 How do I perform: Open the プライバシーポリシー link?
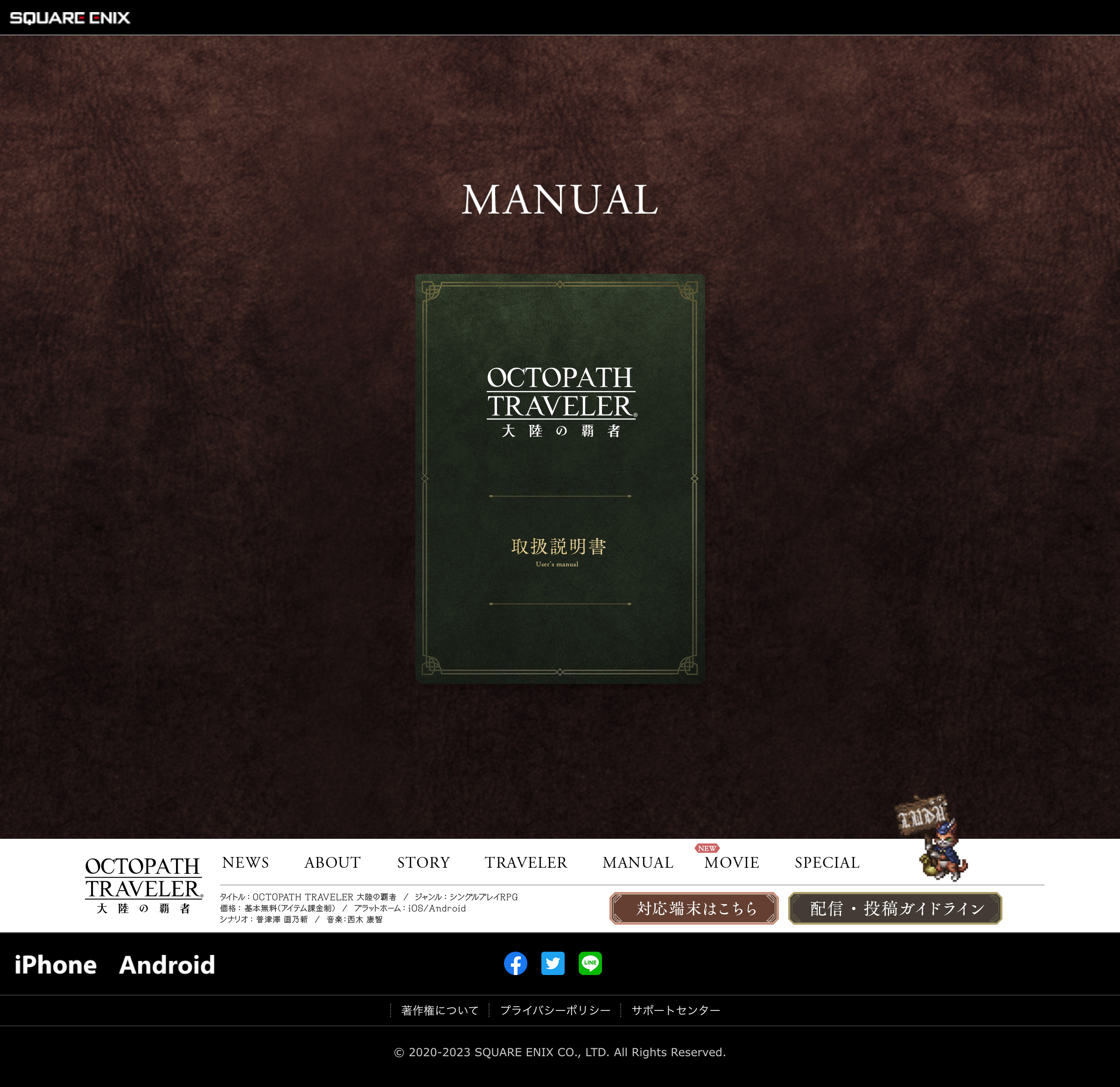pyautogui.click(x=555, y=1010)
